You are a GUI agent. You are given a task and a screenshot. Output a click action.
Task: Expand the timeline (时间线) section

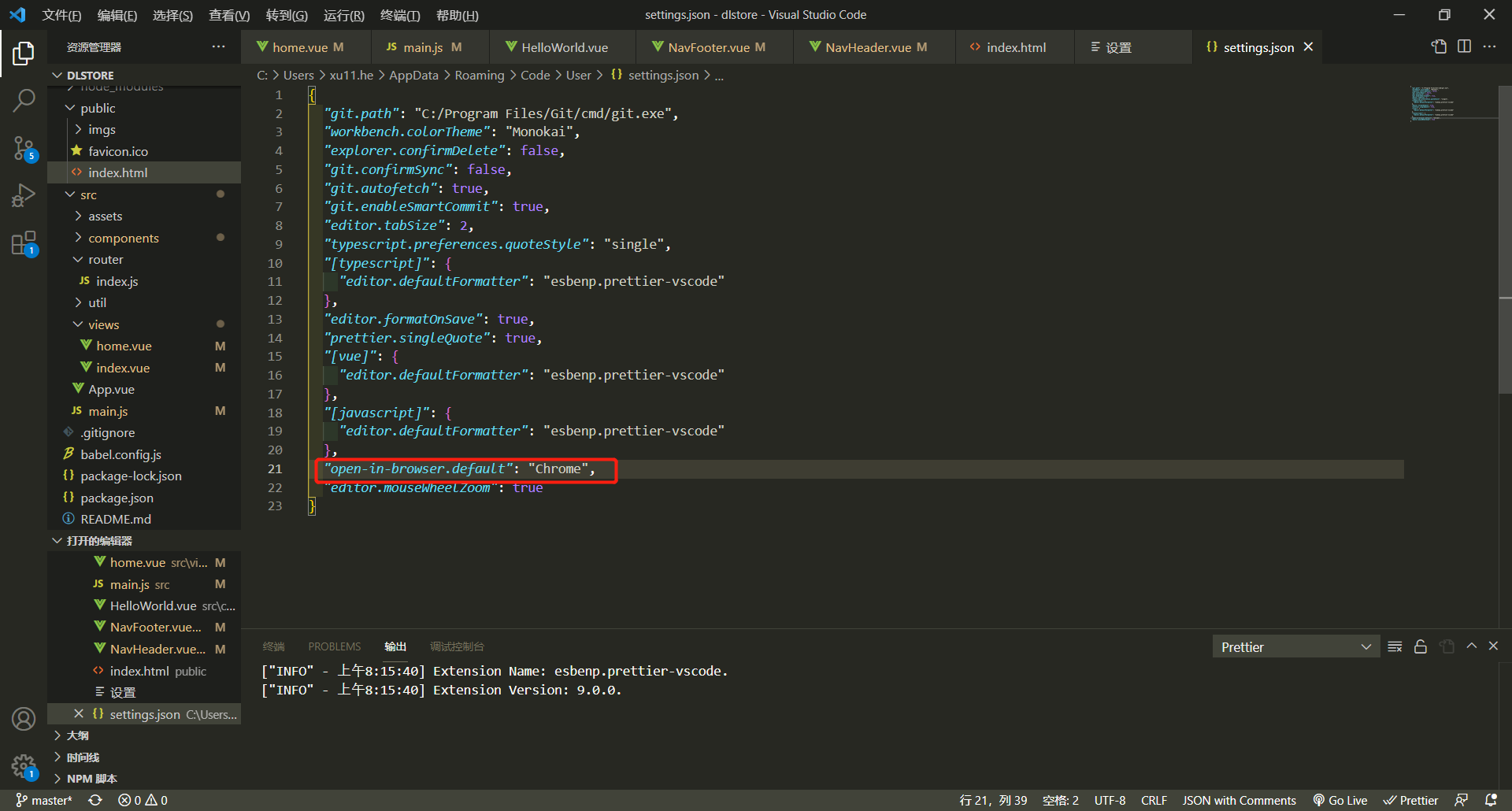coord(144,757)
